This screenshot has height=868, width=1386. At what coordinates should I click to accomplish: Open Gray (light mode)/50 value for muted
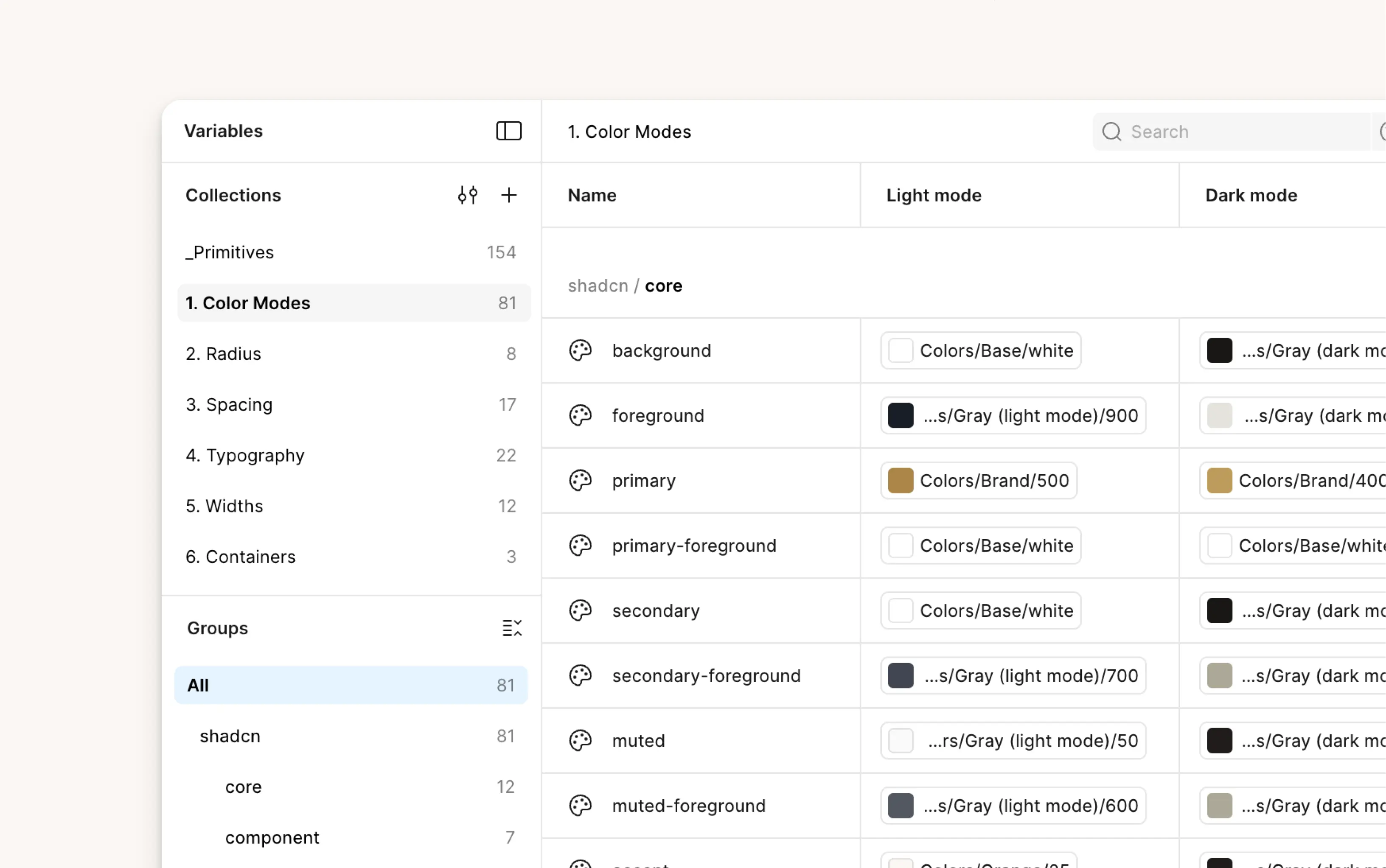pyautogui.click(x=1013, y=741)
